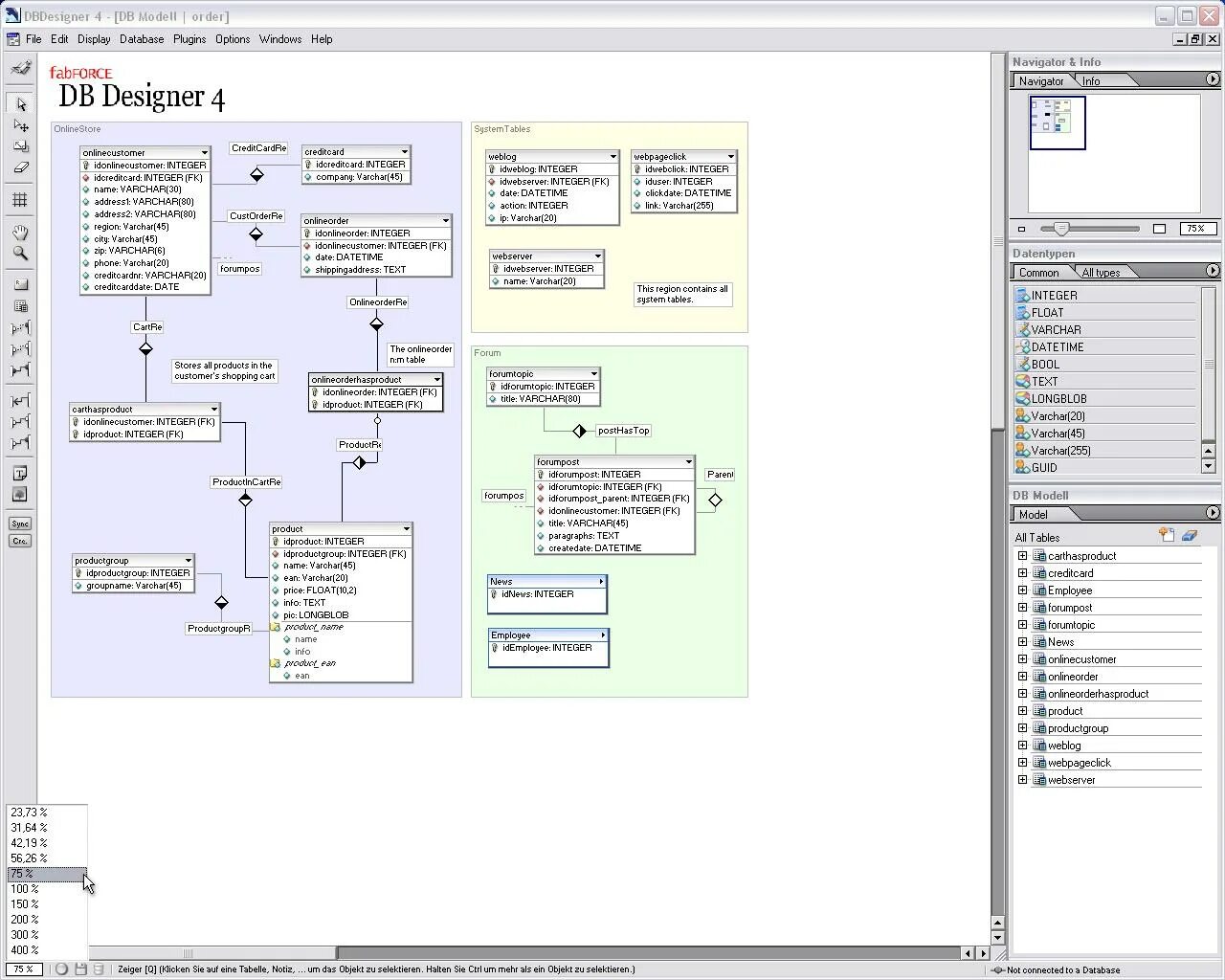Activate the image insertion tool
This screenshot has width=1225, height=980.
[20, 494]
